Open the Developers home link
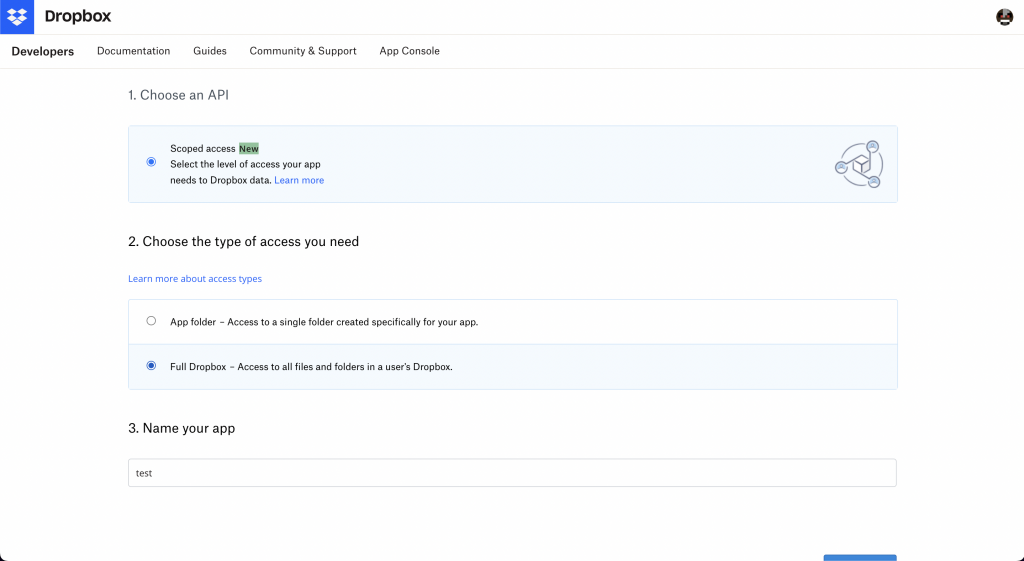 (x=42, y=52)
